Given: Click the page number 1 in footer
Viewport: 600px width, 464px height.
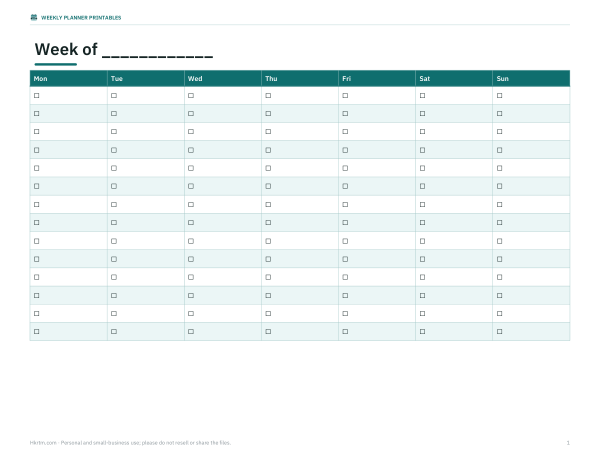Looking at the screenshot, I should tap(568, 443).
